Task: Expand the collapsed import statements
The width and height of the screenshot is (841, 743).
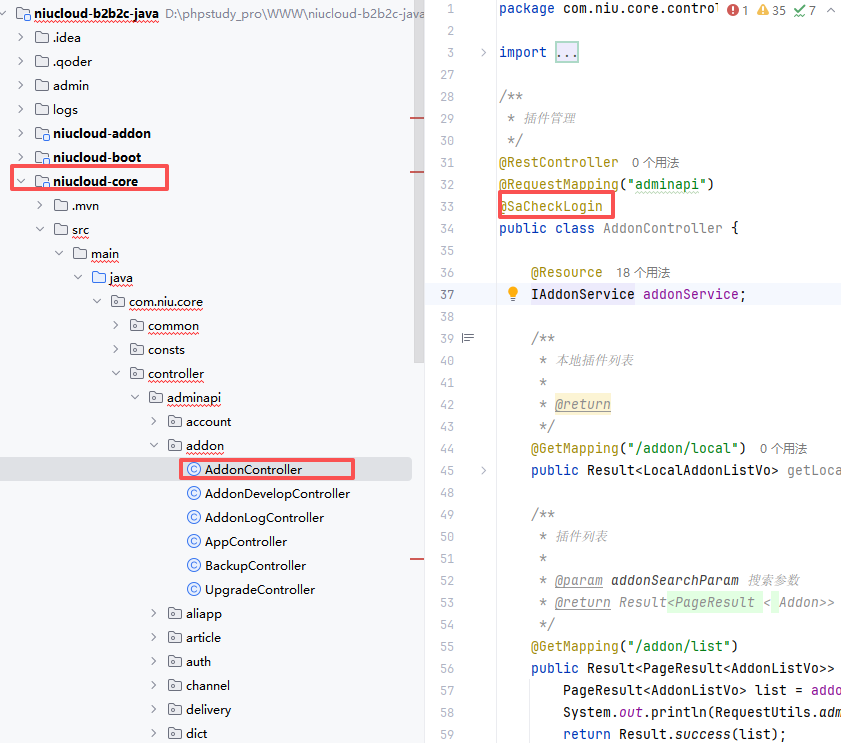Action: coord(566,52)
